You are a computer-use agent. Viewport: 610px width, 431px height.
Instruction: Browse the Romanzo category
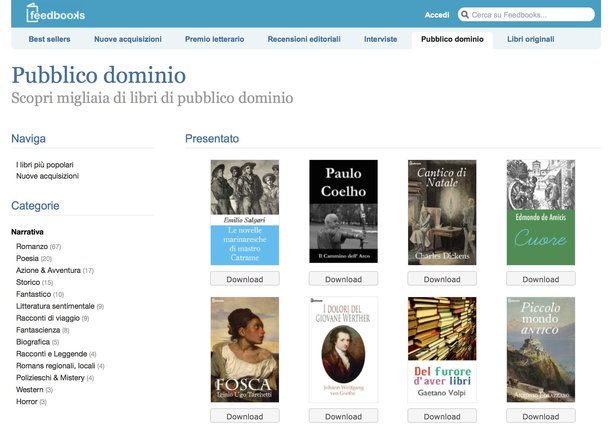pos(32,247)
